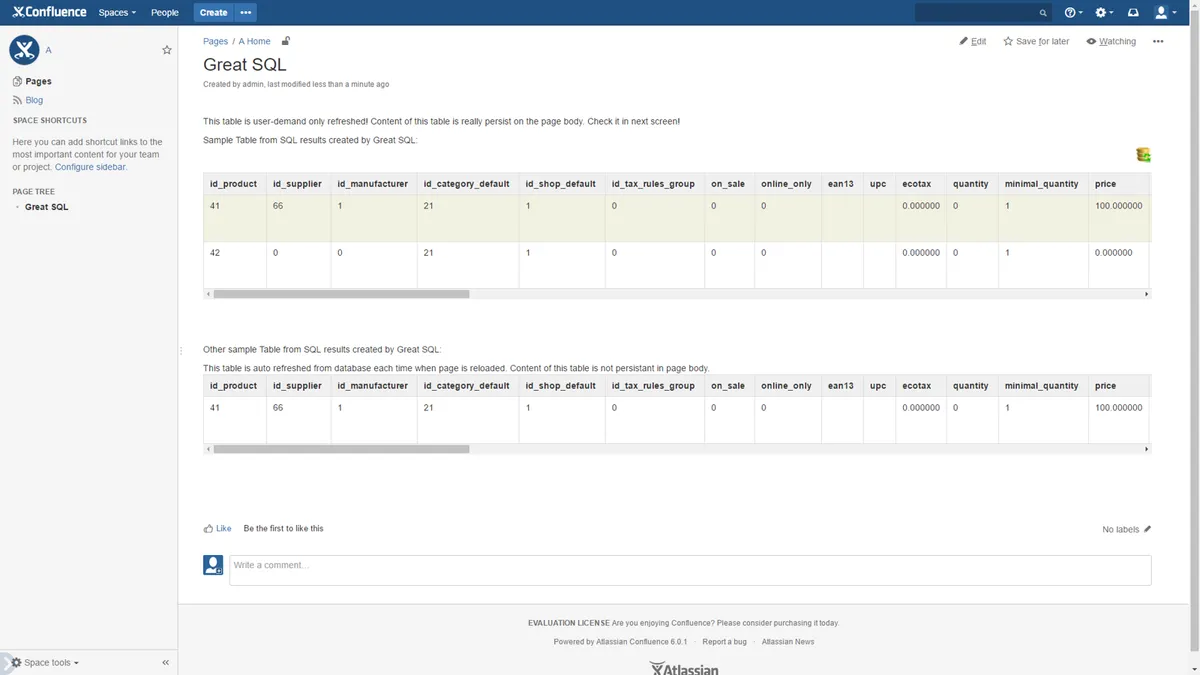This screenshot has width=1200, height=675.
Task: Star this space as favourite
Action: coord(167,50)
